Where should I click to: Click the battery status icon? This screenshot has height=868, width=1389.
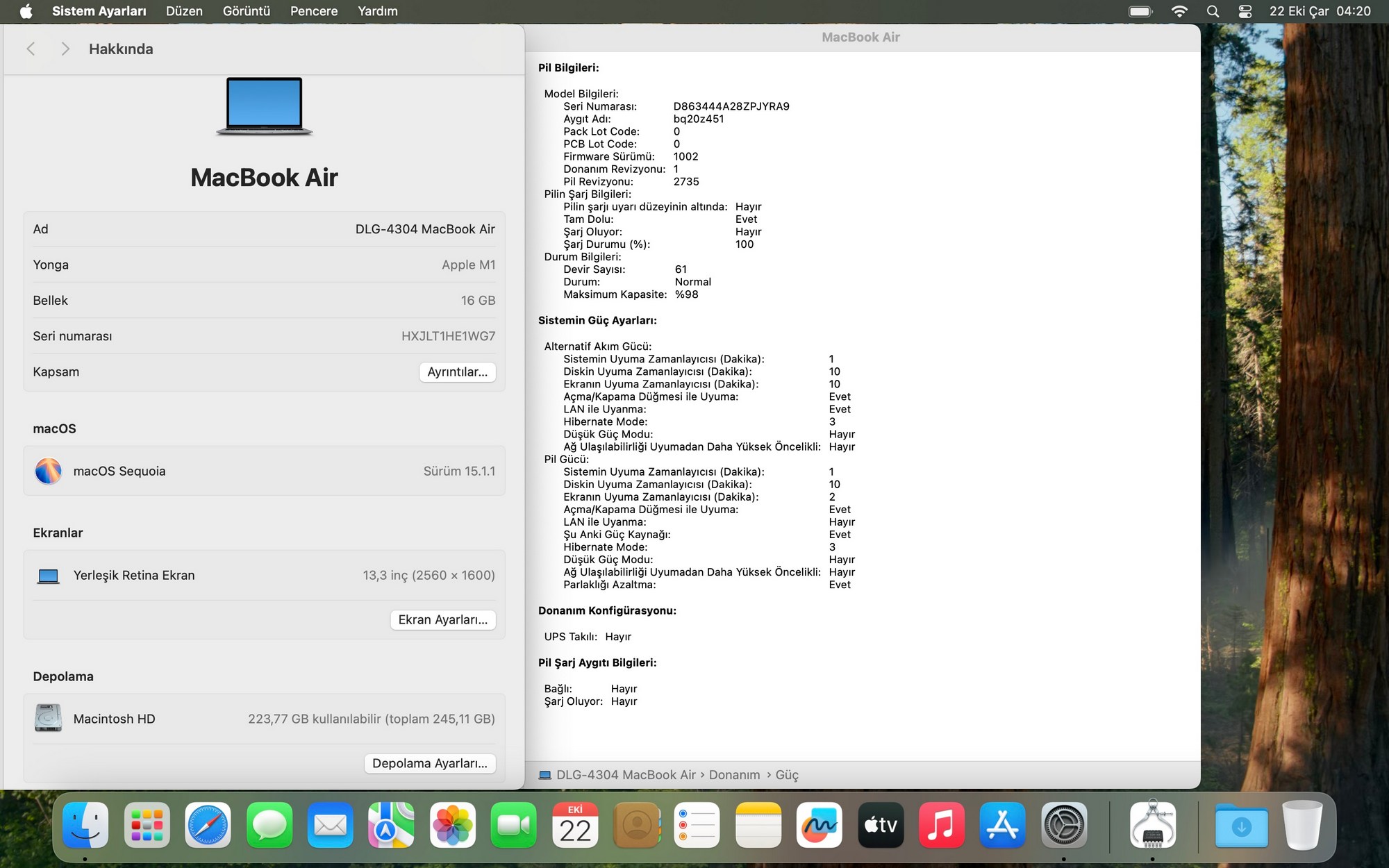[x=1140, y=11]
